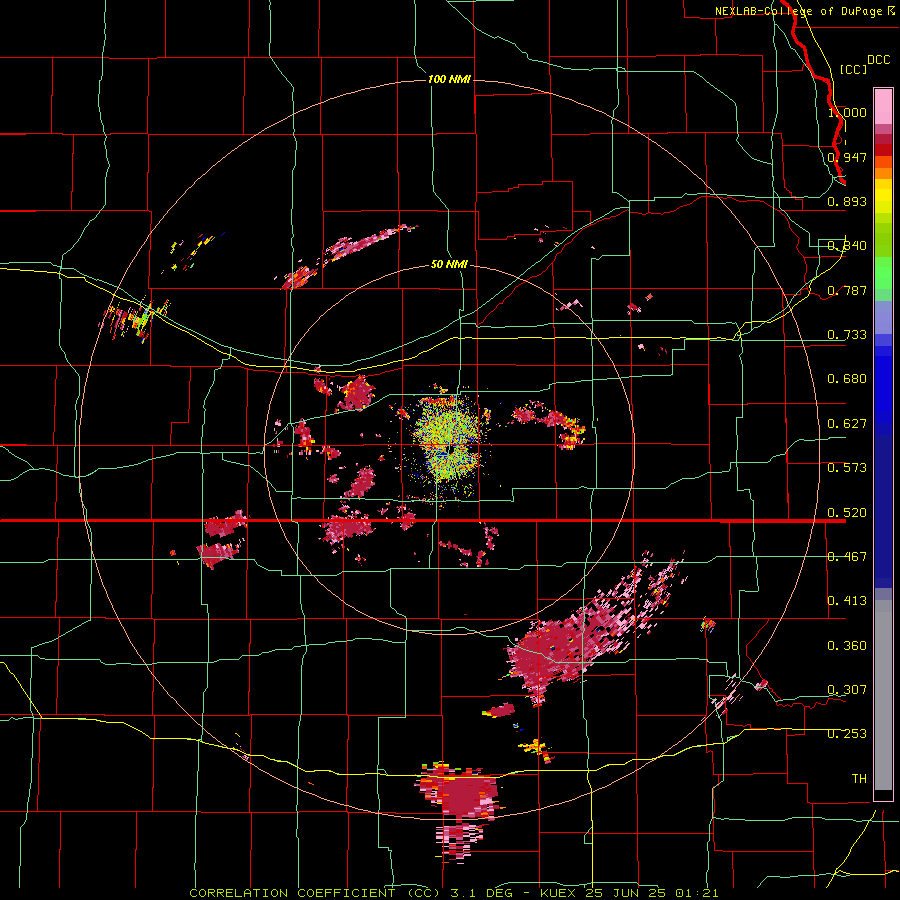
Task: Click the 0.360 scale value
Action: [847, 646]
